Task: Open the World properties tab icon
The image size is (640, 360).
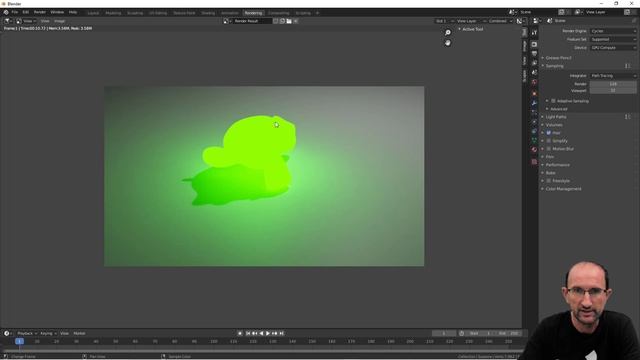Action: (534, 82)
